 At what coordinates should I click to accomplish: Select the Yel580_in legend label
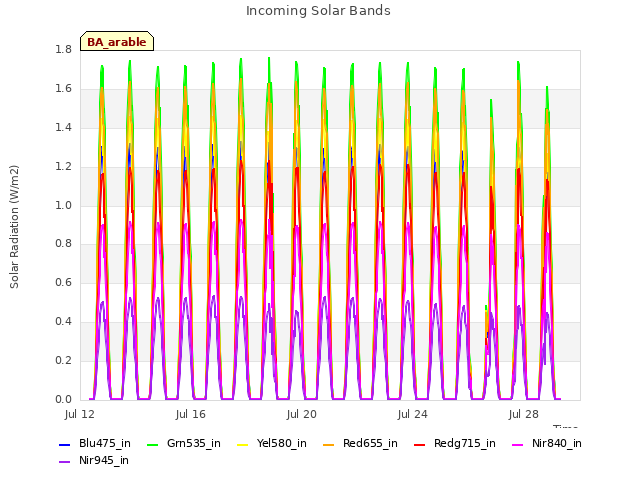coord(282,443)
